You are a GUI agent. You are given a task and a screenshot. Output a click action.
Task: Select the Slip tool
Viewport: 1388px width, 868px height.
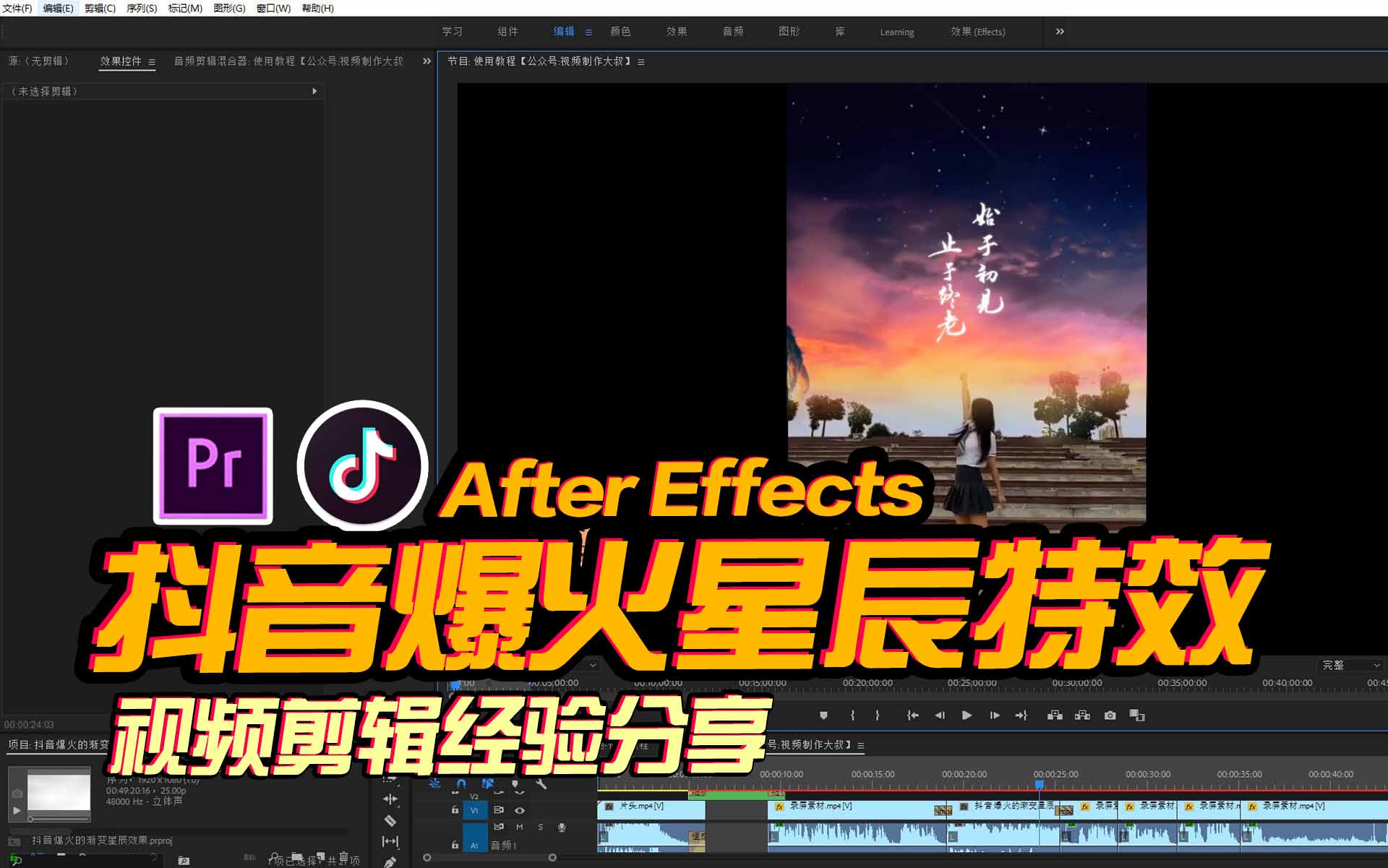tap(390, 841)
